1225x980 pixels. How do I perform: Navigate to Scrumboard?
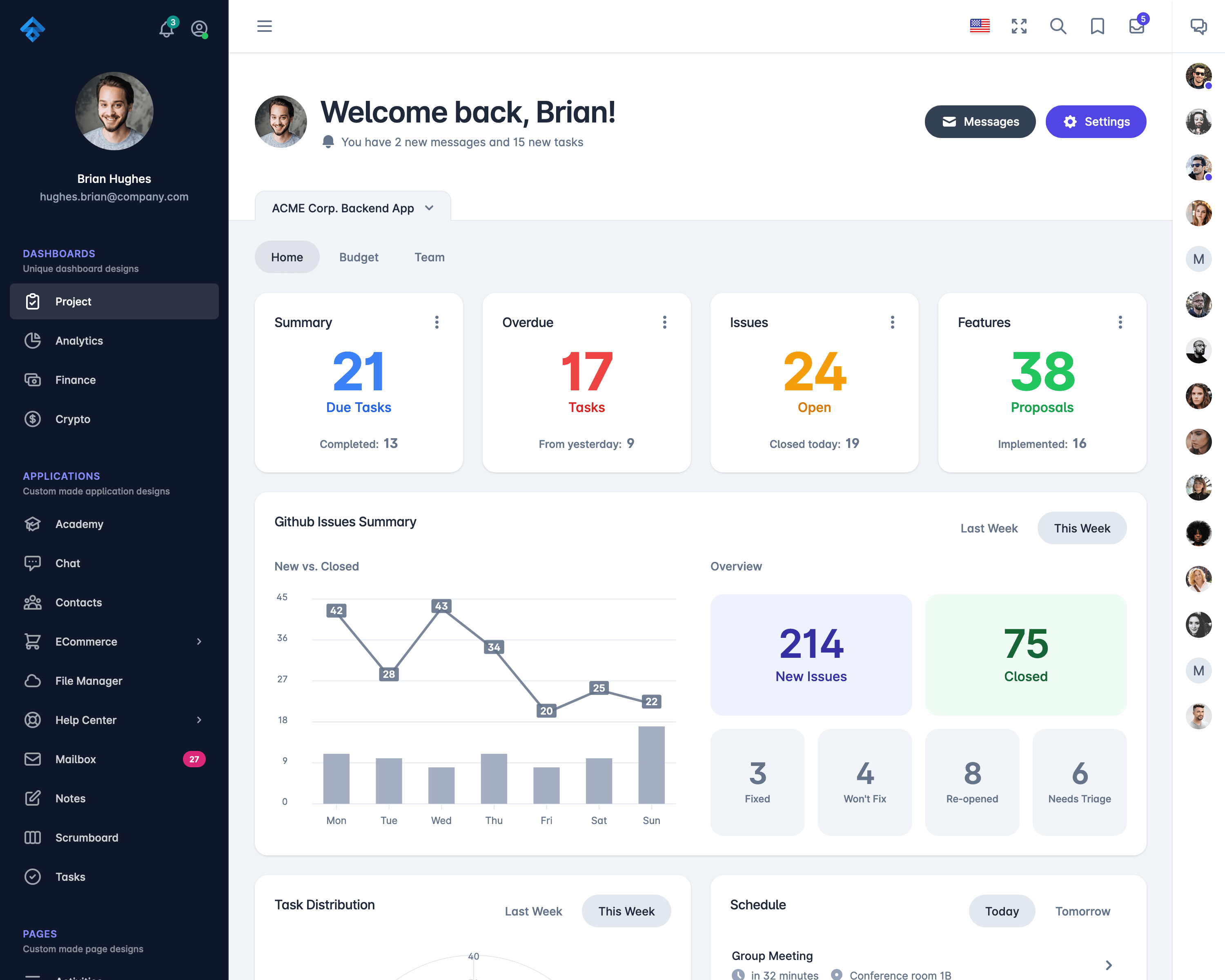(87, 837)
